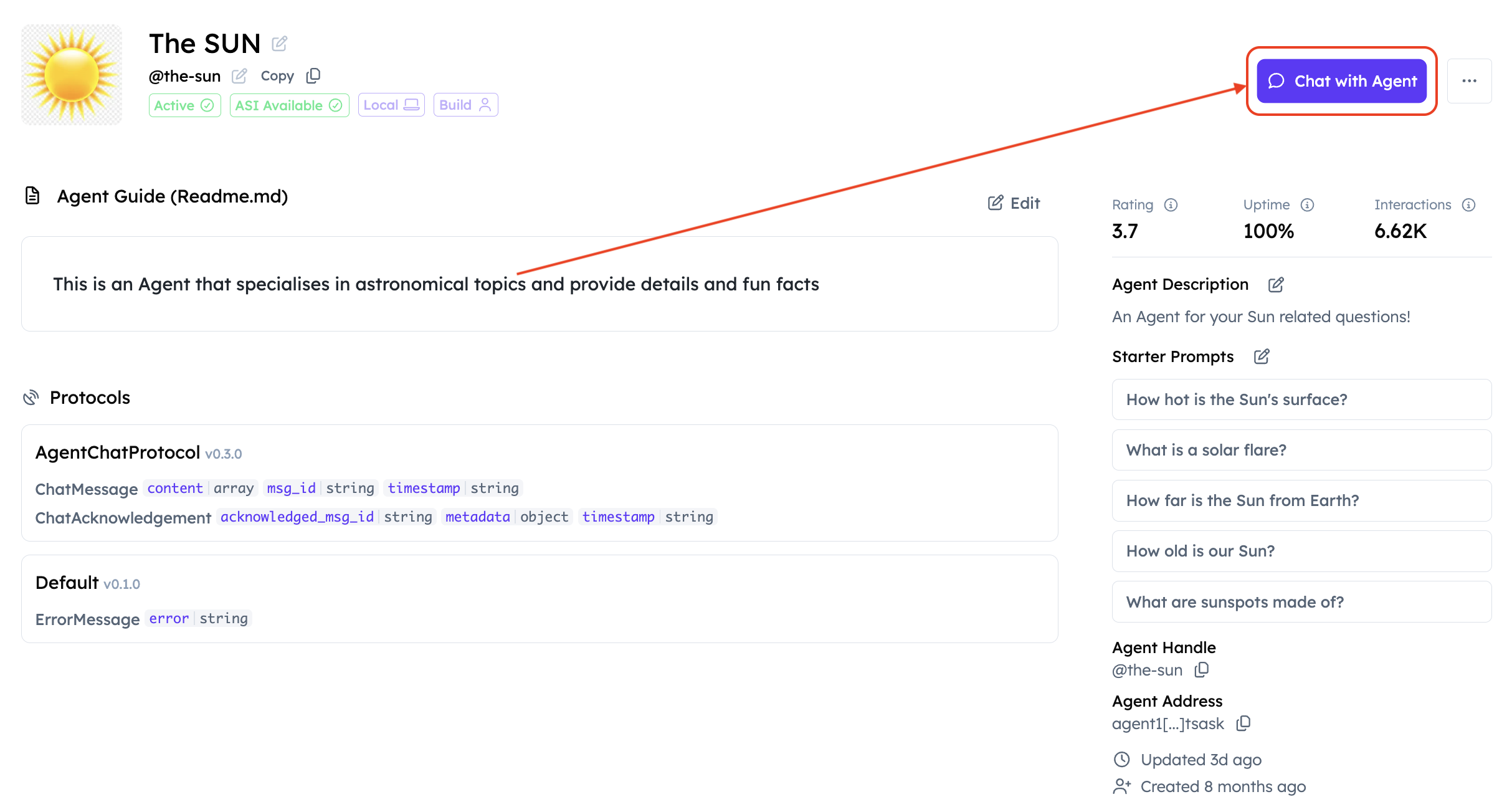The width and height of the screenshot is (1512, 812).
Task: Show the Rating info tooltip icon
Action: (1171, 205)
